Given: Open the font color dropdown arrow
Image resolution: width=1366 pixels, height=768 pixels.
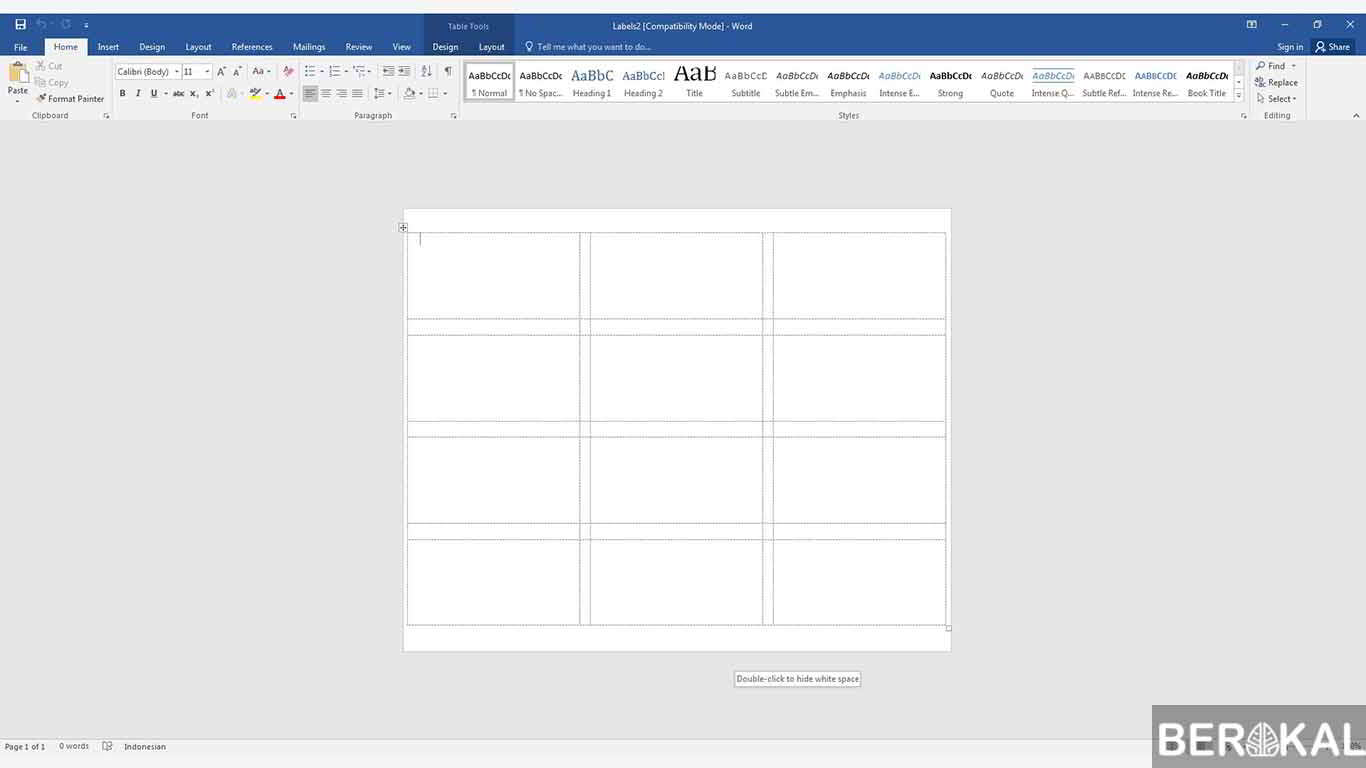Looking at the screenshot, I should pyautogui.click(x=291, y=94).
